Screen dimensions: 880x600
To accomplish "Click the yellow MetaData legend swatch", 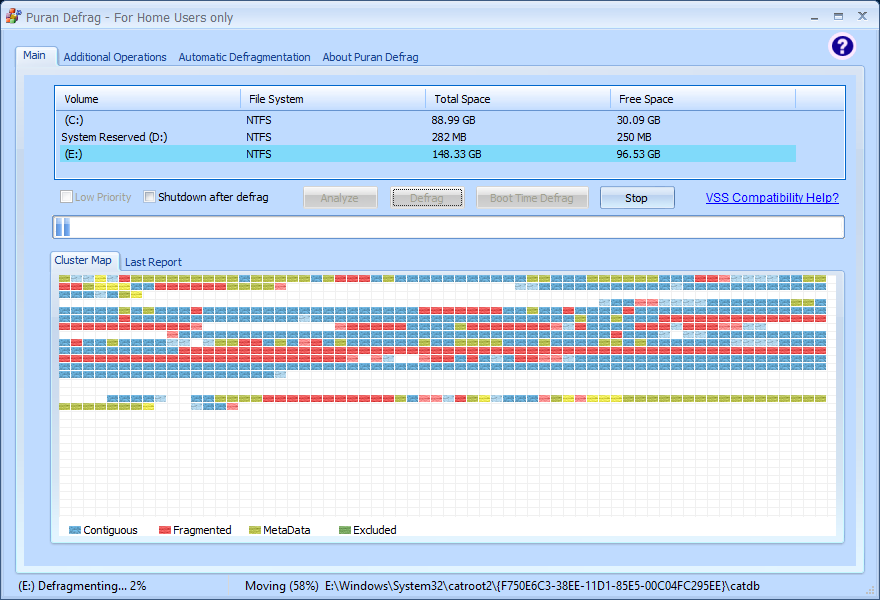I will [x=255, y=530].
